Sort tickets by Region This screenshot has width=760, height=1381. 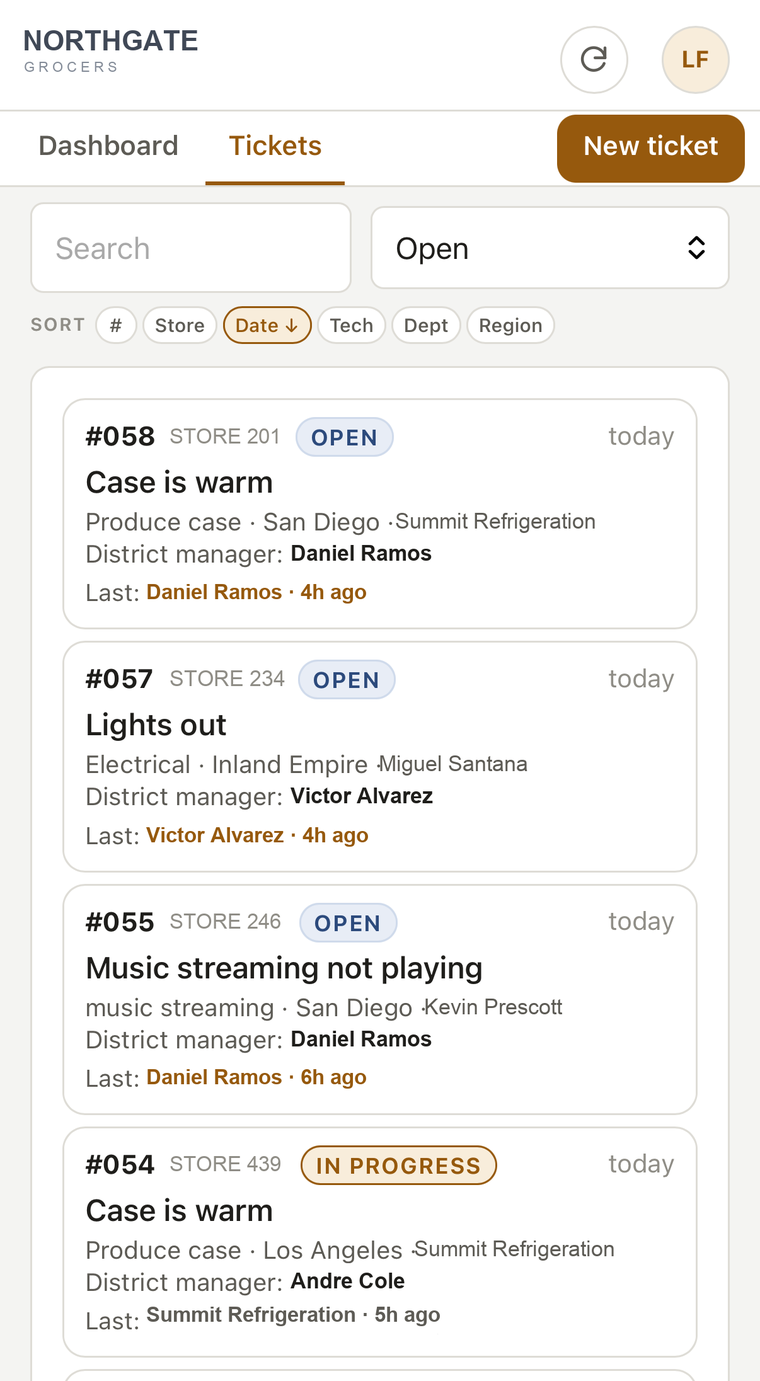[510, 325]
